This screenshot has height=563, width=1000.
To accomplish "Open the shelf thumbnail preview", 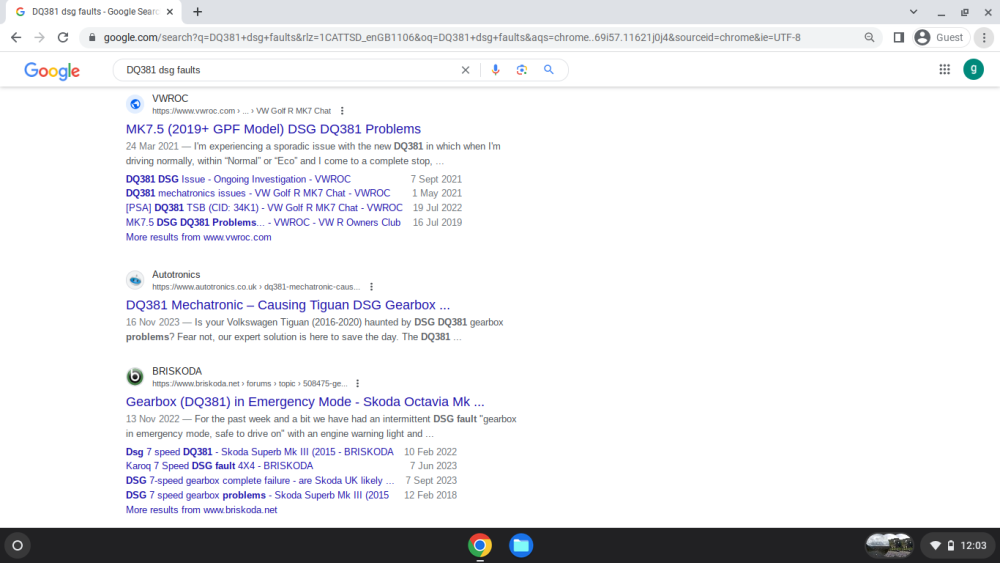I will tap(889, 546).
